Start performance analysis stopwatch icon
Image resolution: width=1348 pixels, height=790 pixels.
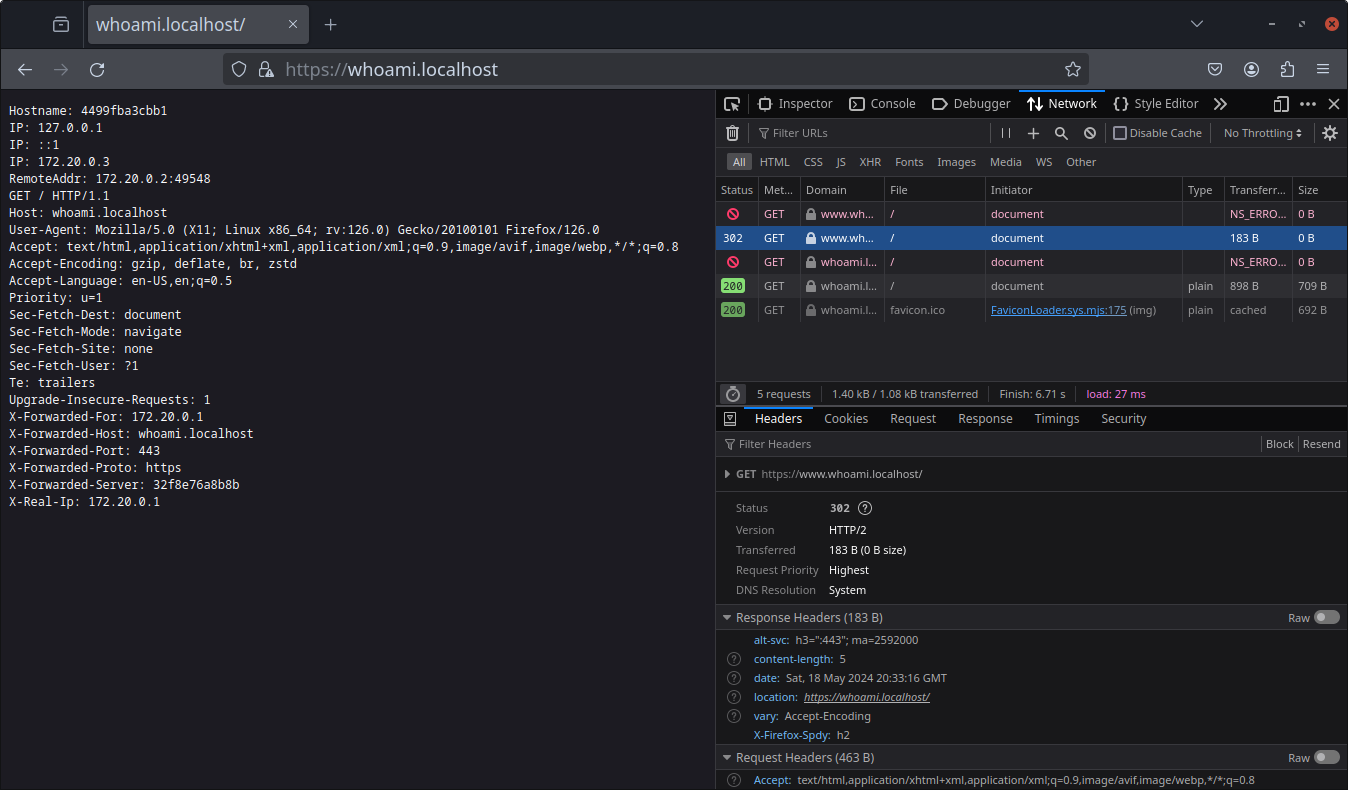click(732, 394)
